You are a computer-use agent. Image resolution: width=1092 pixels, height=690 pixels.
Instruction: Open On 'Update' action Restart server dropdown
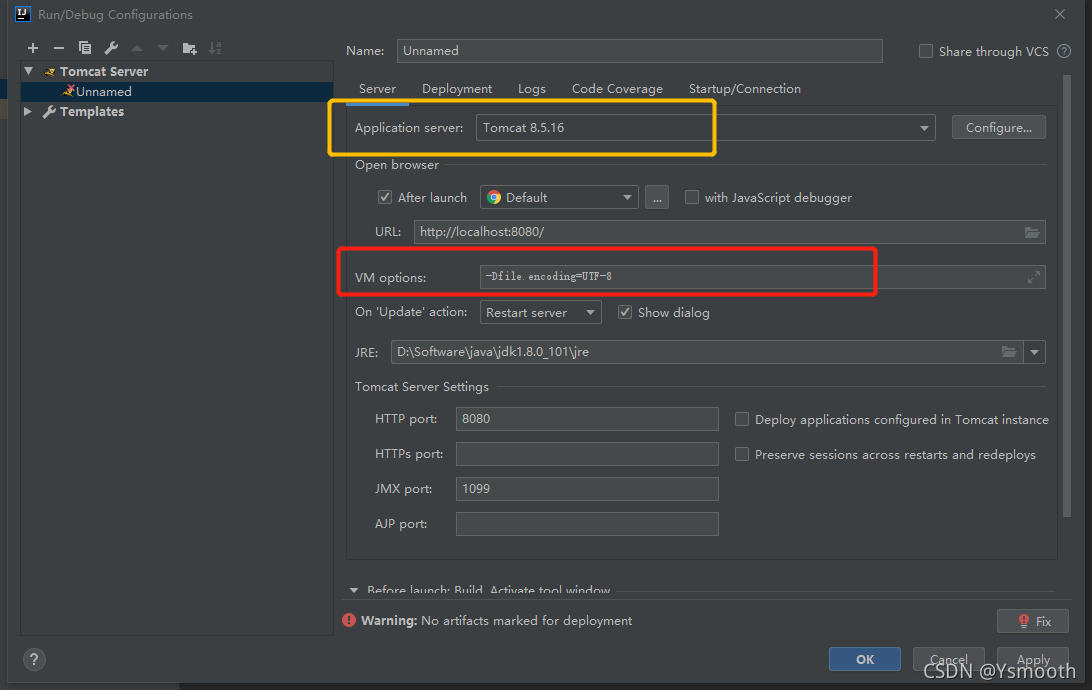tap(540, 312)
